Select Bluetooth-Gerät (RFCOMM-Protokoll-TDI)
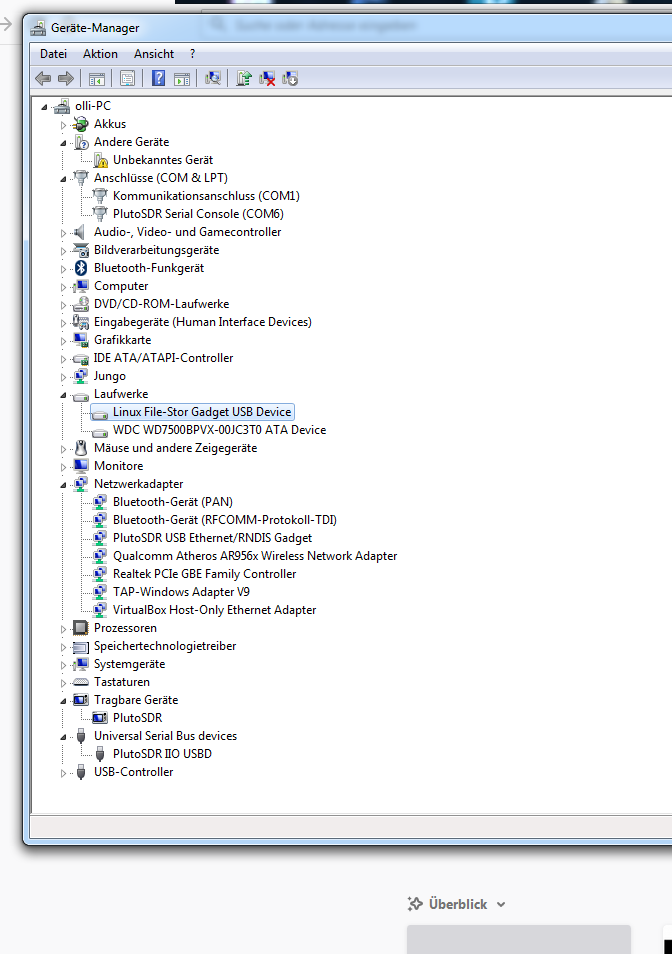The width and height of the screenshot is (672, 954). [225, 520]
